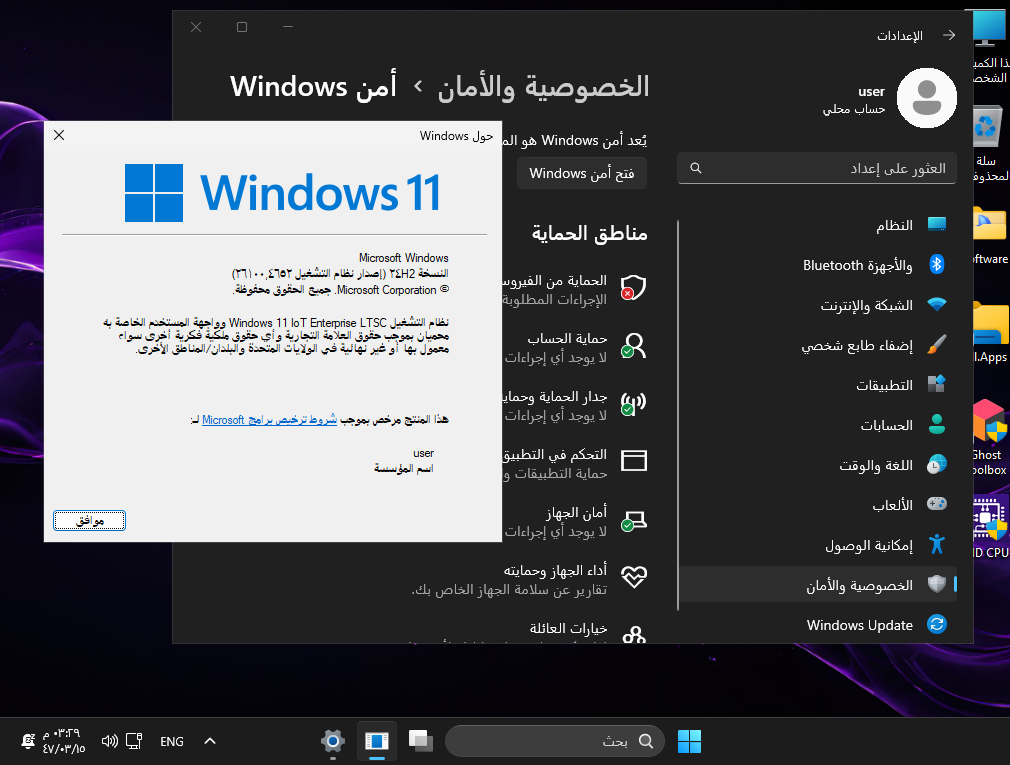Select الخصوصية والأمان in the sidebar

pyautogui.click(x=818, y=585)
